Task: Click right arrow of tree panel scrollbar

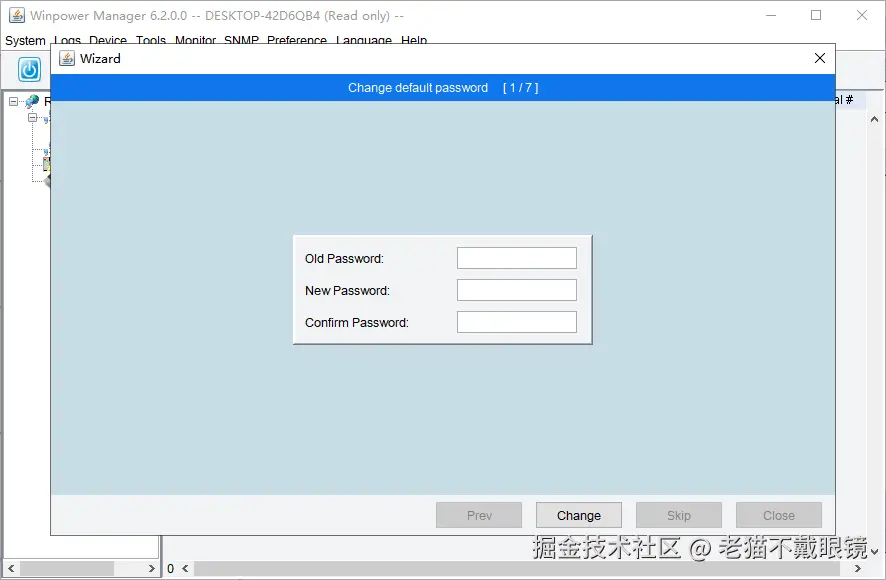Action: (151, 568)
